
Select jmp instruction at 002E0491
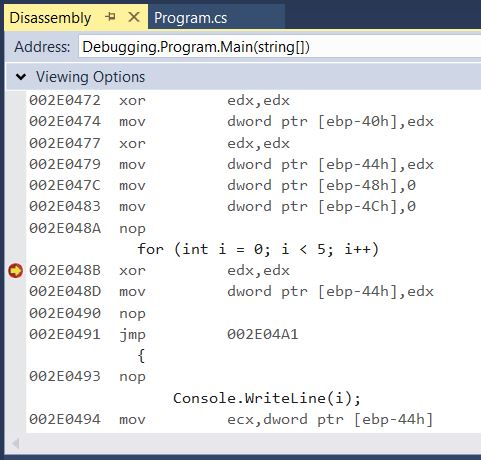163,334
